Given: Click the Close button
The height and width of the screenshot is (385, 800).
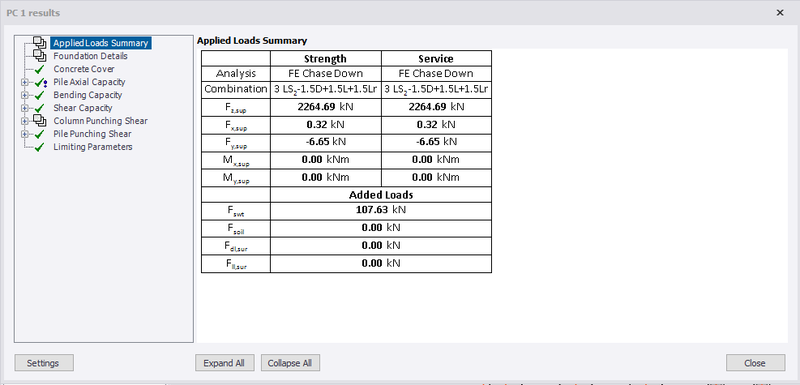Looking at the screenshot, I should (x=755, y=363).
